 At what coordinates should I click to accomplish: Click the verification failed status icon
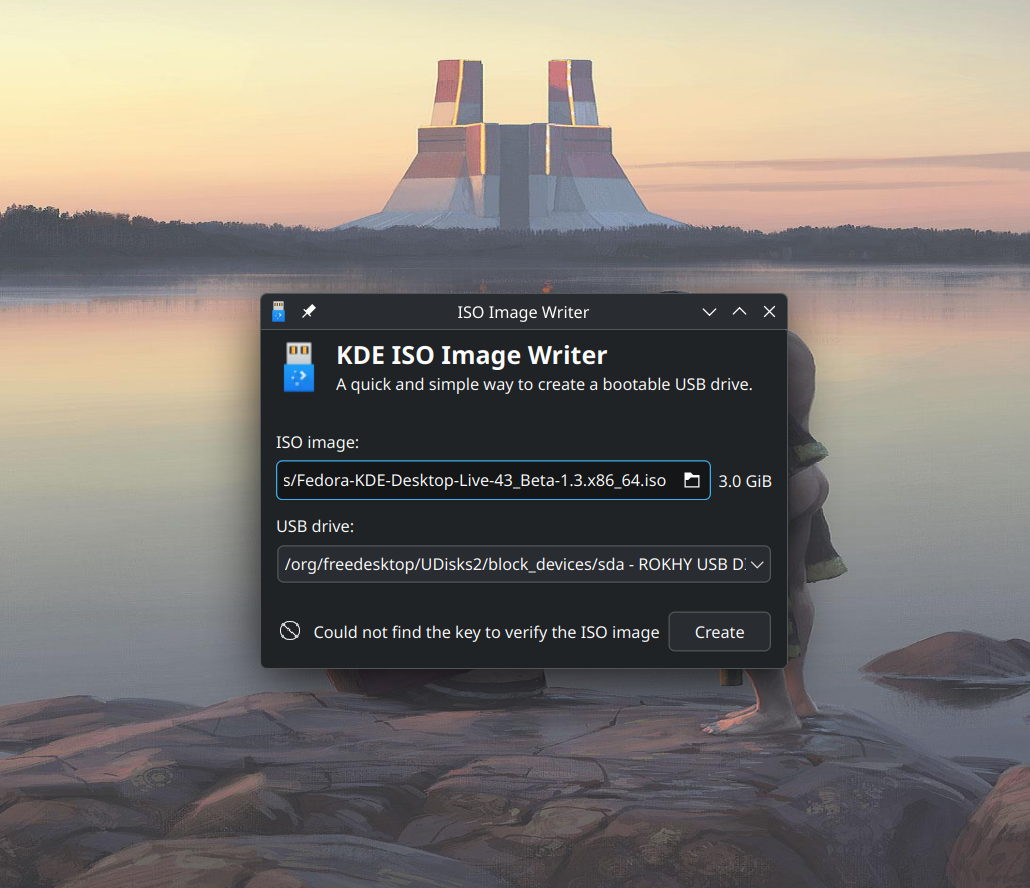pos(290,631)
